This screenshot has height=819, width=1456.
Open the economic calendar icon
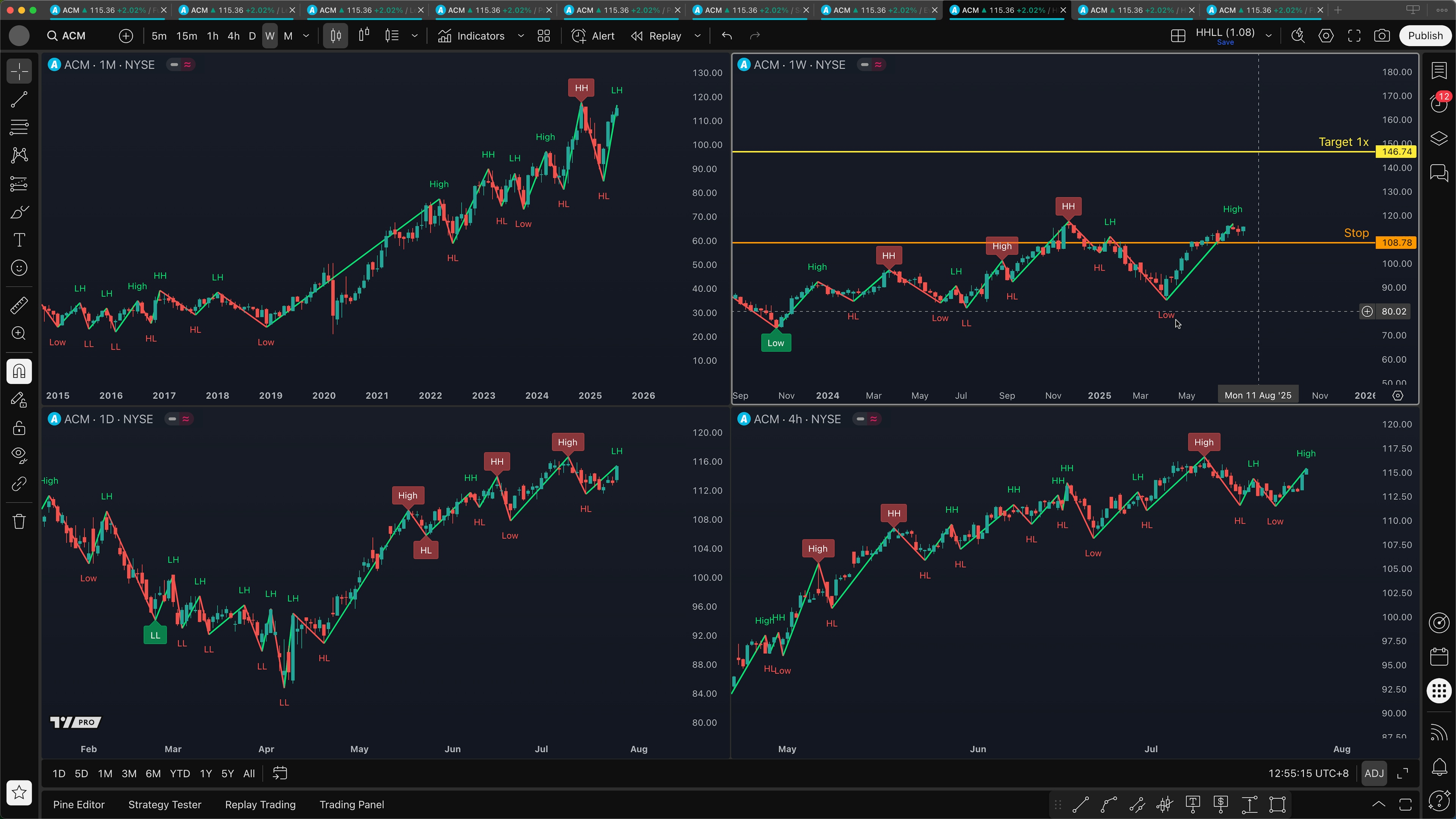tap(1439, 656)
